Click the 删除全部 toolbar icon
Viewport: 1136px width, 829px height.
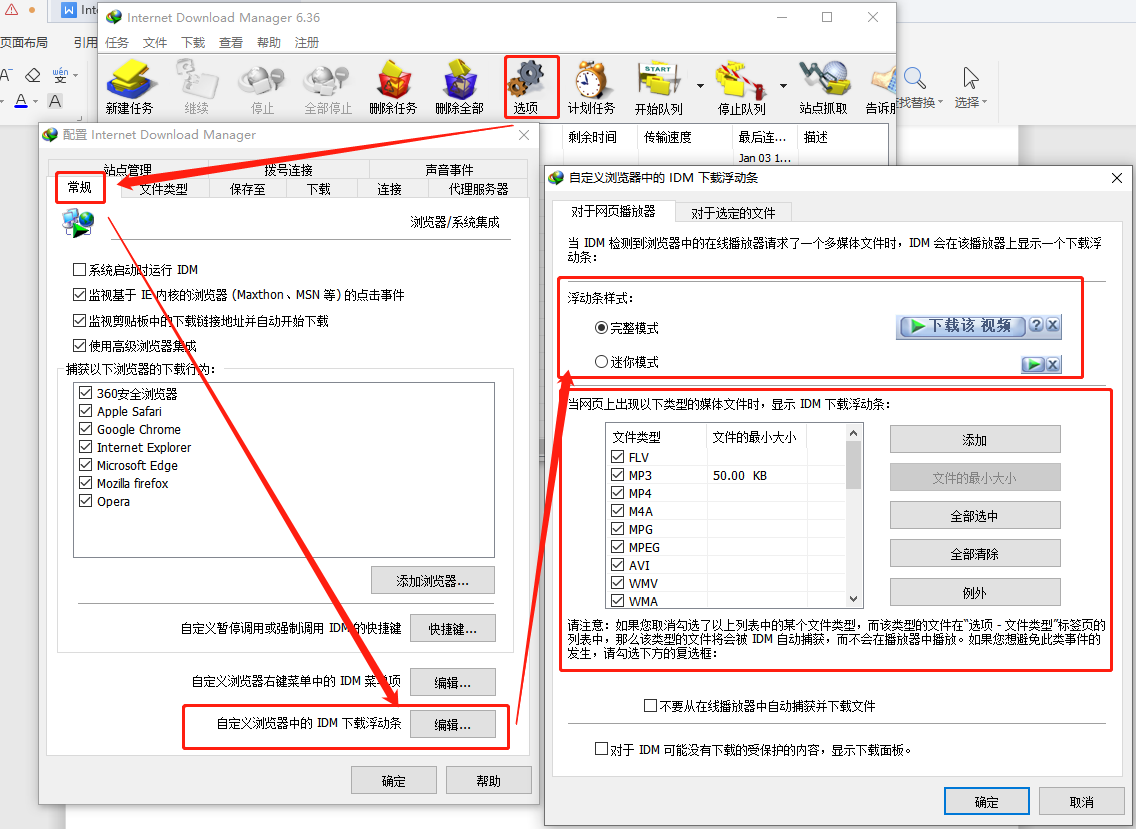460,80
